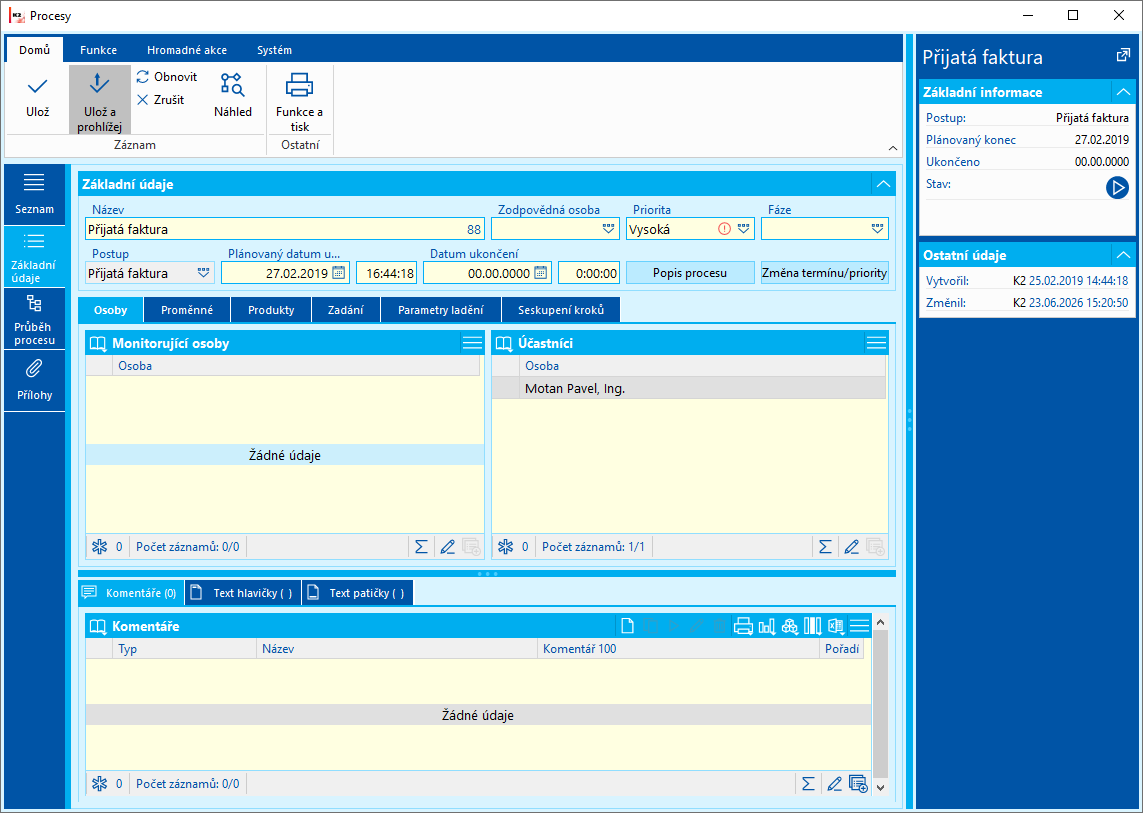Open Komentáře hamburger menu
1143x813 pixels.
[859, 626]
